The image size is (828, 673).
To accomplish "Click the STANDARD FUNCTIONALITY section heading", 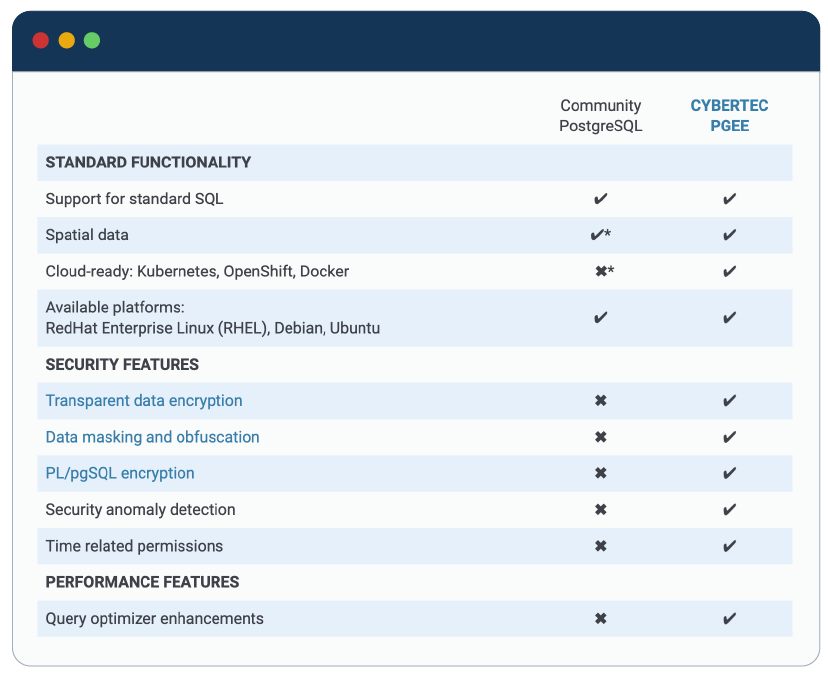I will (x=148, y=163).
